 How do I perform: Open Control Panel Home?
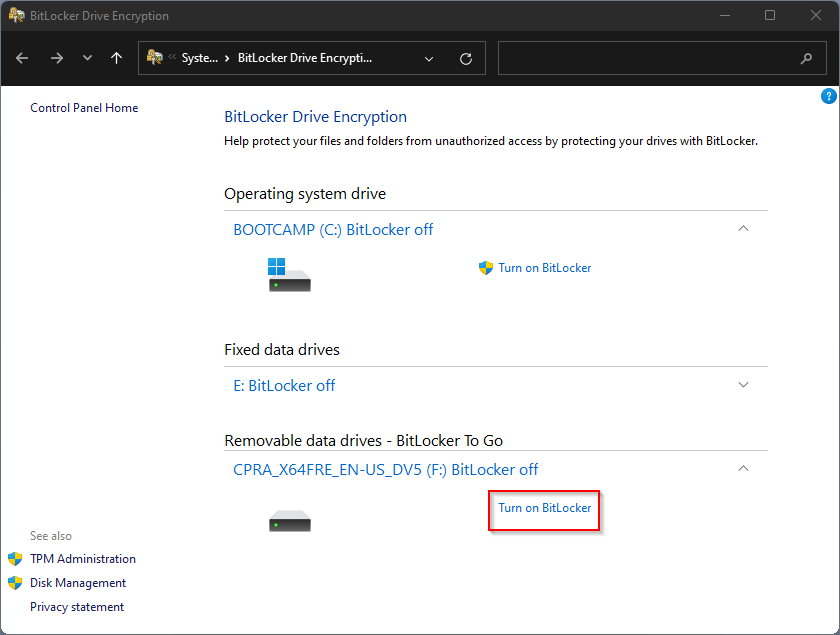click(x=84, y=108)
